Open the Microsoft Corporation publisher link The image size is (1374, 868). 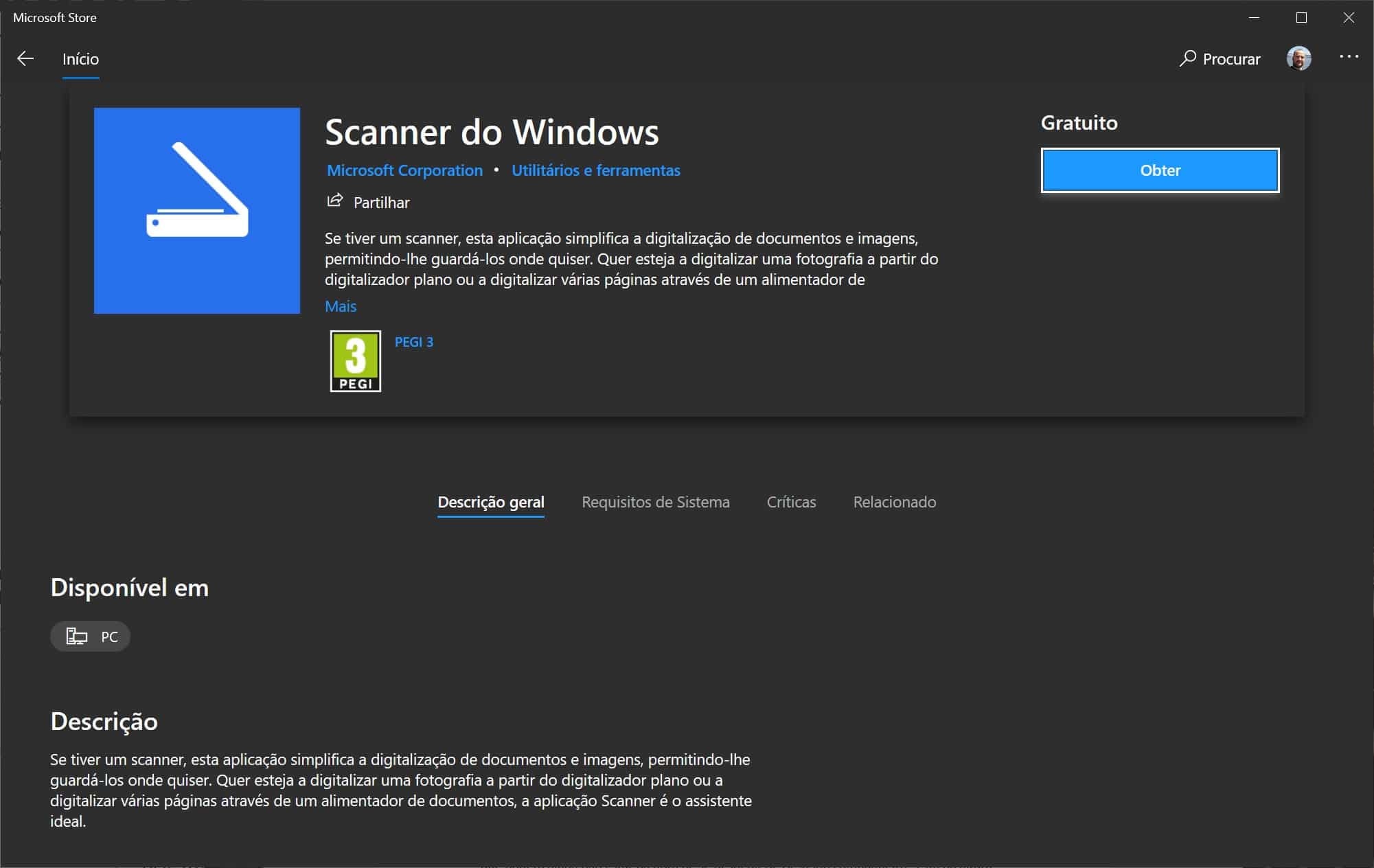pos(404,170)
